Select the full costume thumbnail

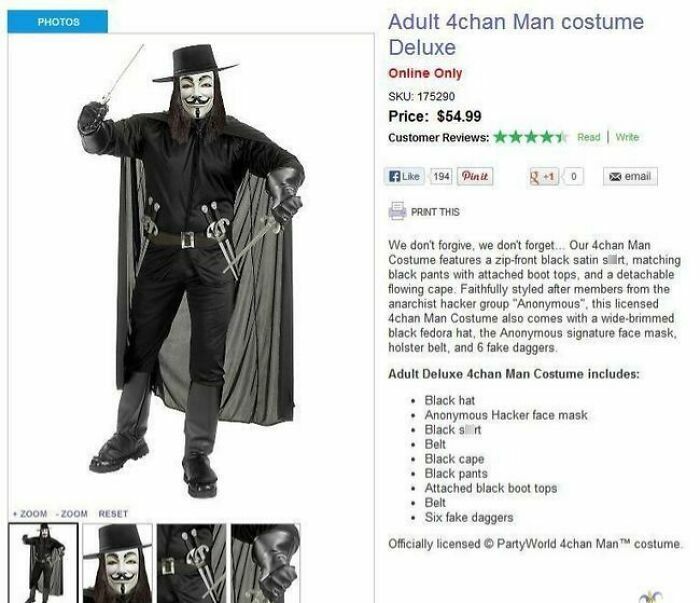[43, 562]
